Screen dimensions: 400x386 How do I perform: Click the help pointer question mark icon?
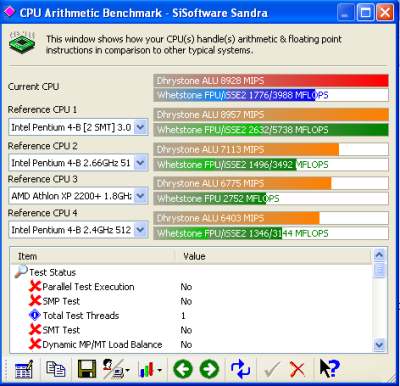[x=329, y=369]
